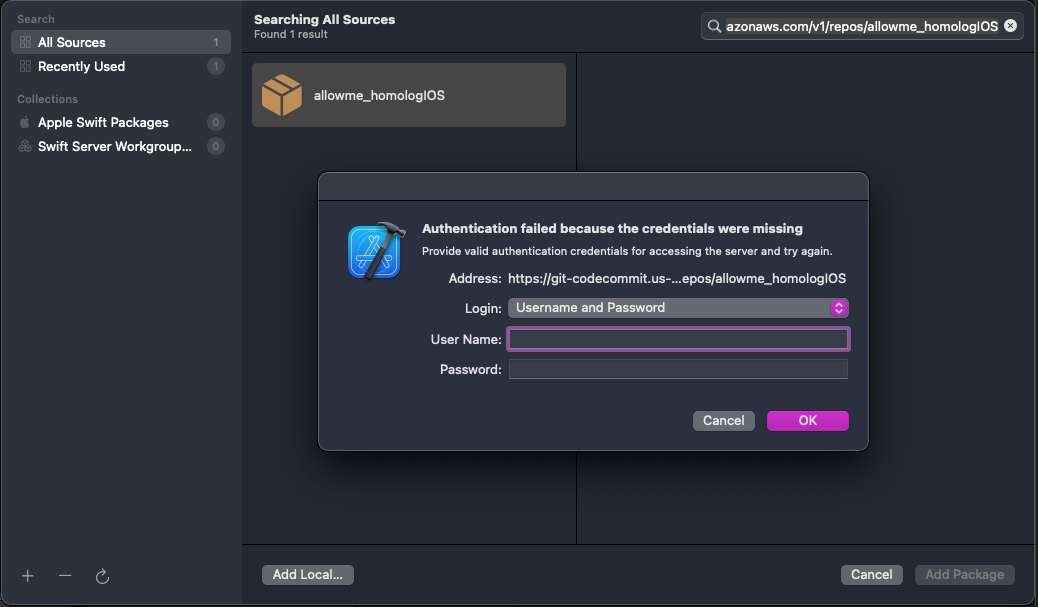Click the count badge on Swift Server Workgroup
The image size is (1038, 607).
pyautogui.click(x=216, y=146)
